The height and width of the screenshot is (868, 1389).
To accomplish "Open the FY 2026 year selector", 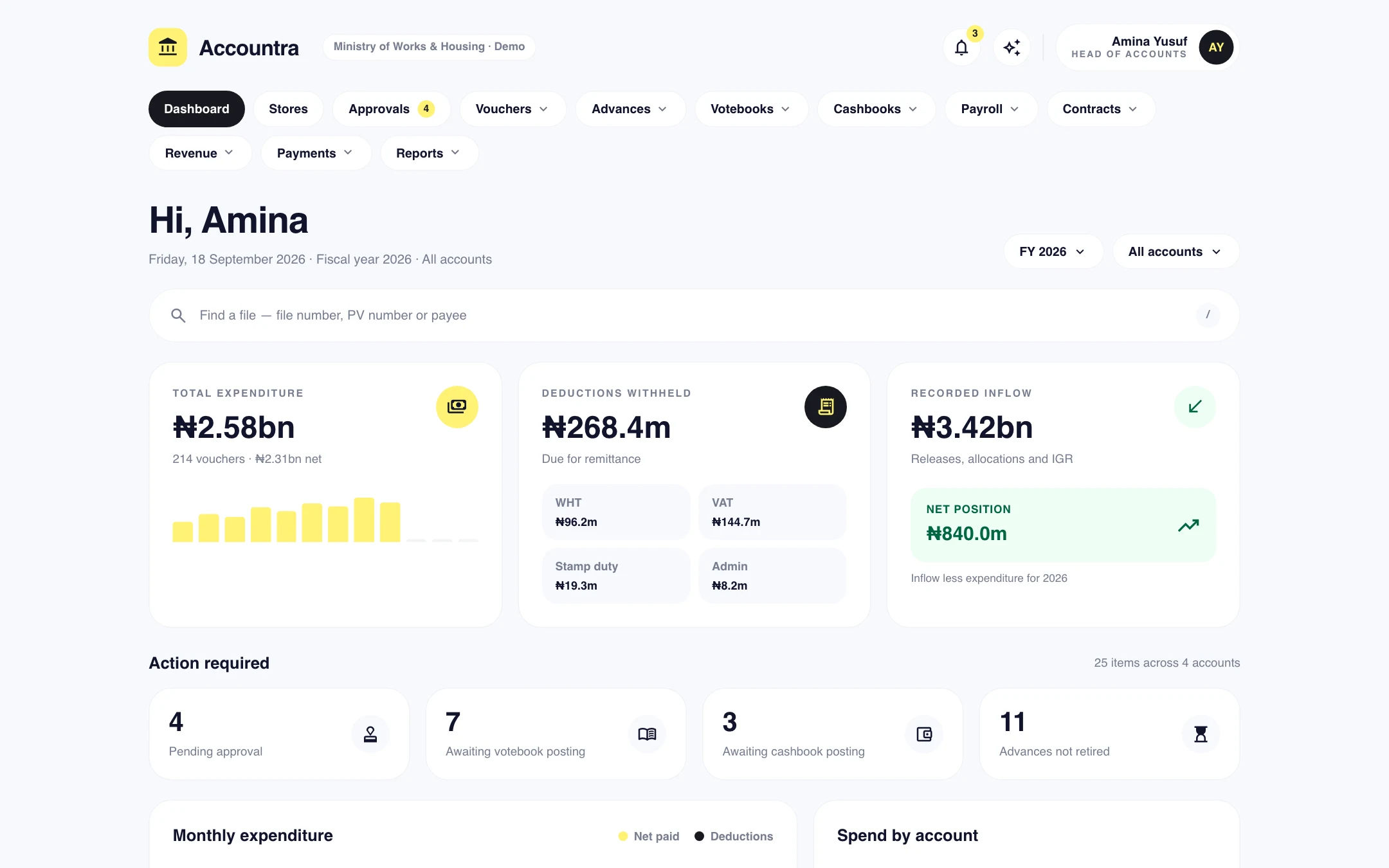I will 1053,251.
